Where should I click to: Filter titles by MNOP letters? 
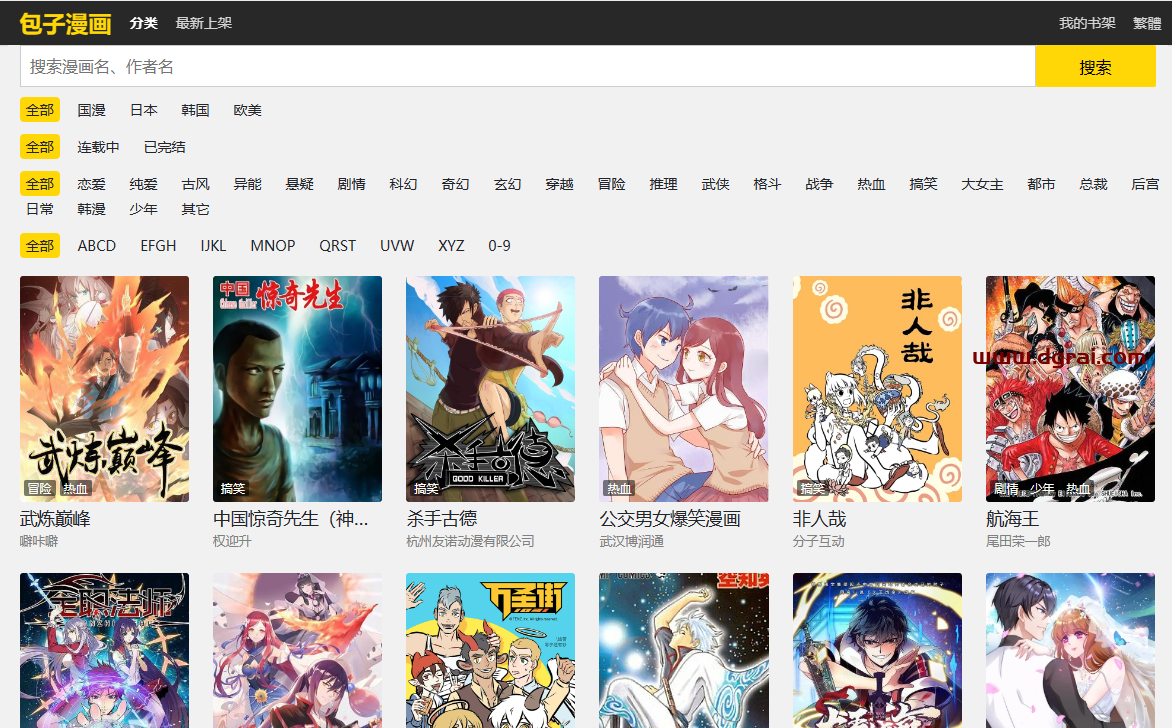[273, 246]
